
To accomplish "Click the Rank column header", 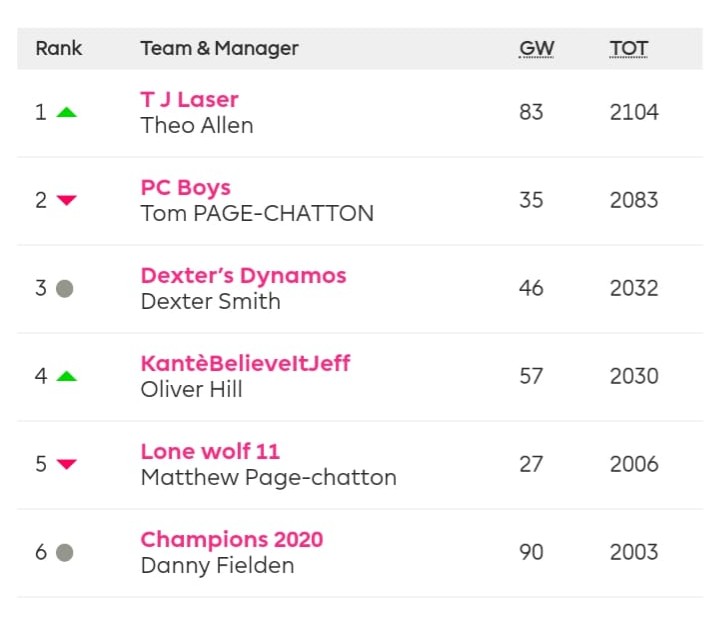I will (x=59, y=48).
